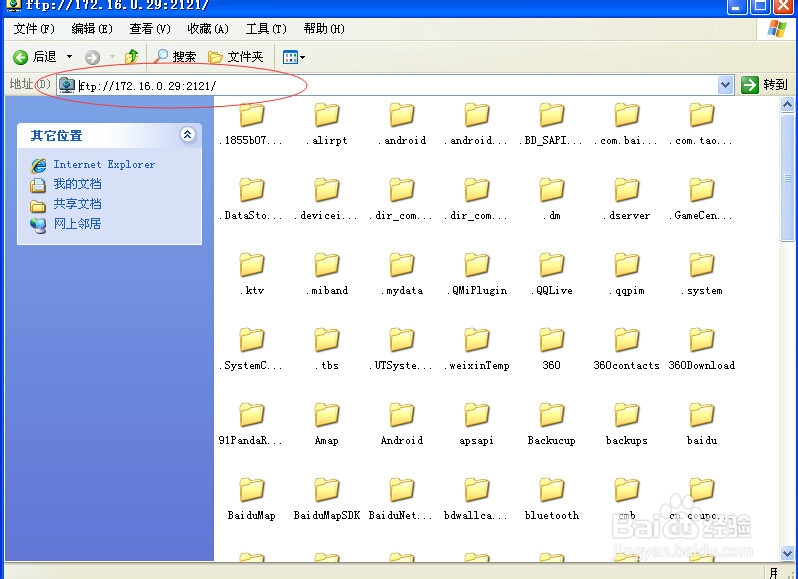Viewport: 798px width, 579px height.
Task: Select the .mydata folder
Action: tap(402, 275)
